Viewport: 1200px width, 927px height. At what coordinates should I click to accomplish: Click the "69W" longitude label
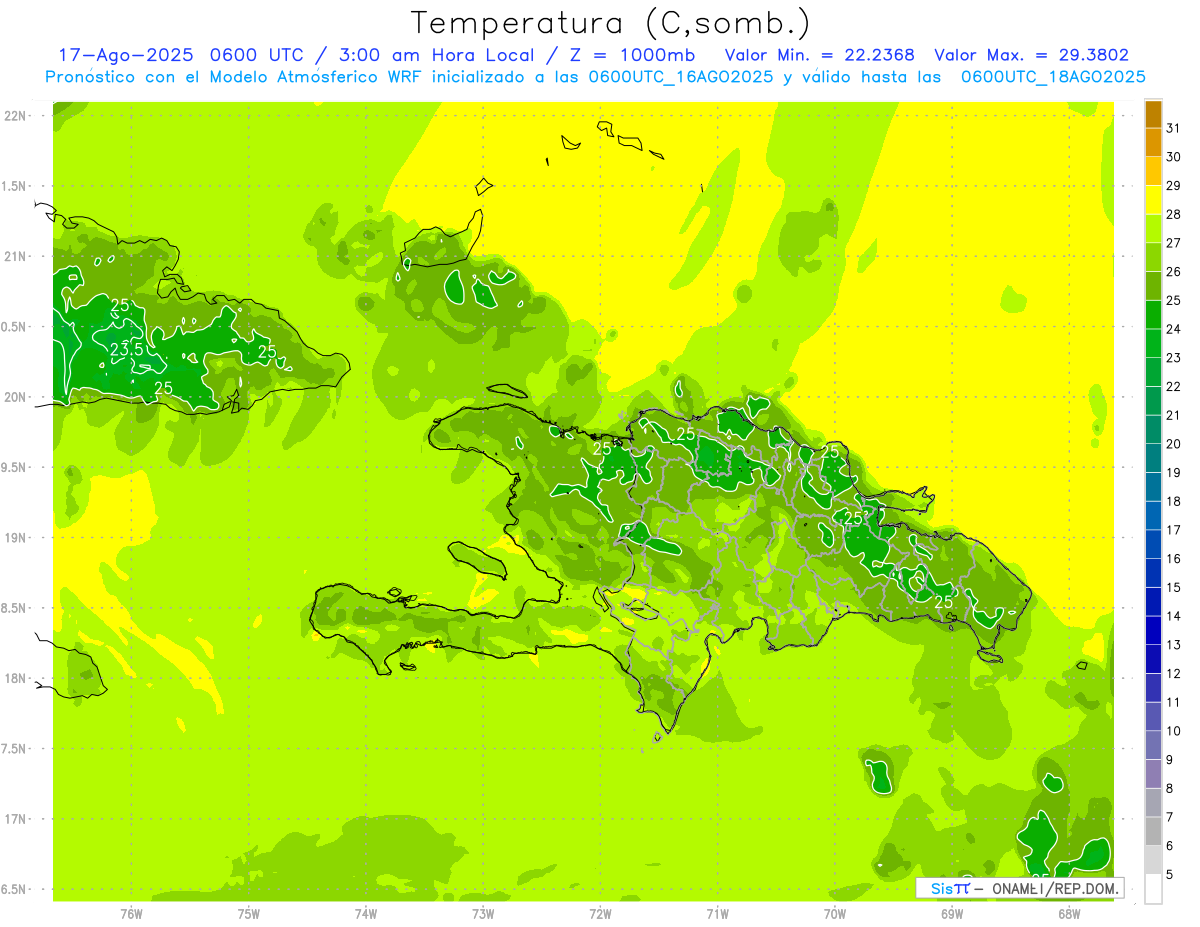tap(951, 913)
